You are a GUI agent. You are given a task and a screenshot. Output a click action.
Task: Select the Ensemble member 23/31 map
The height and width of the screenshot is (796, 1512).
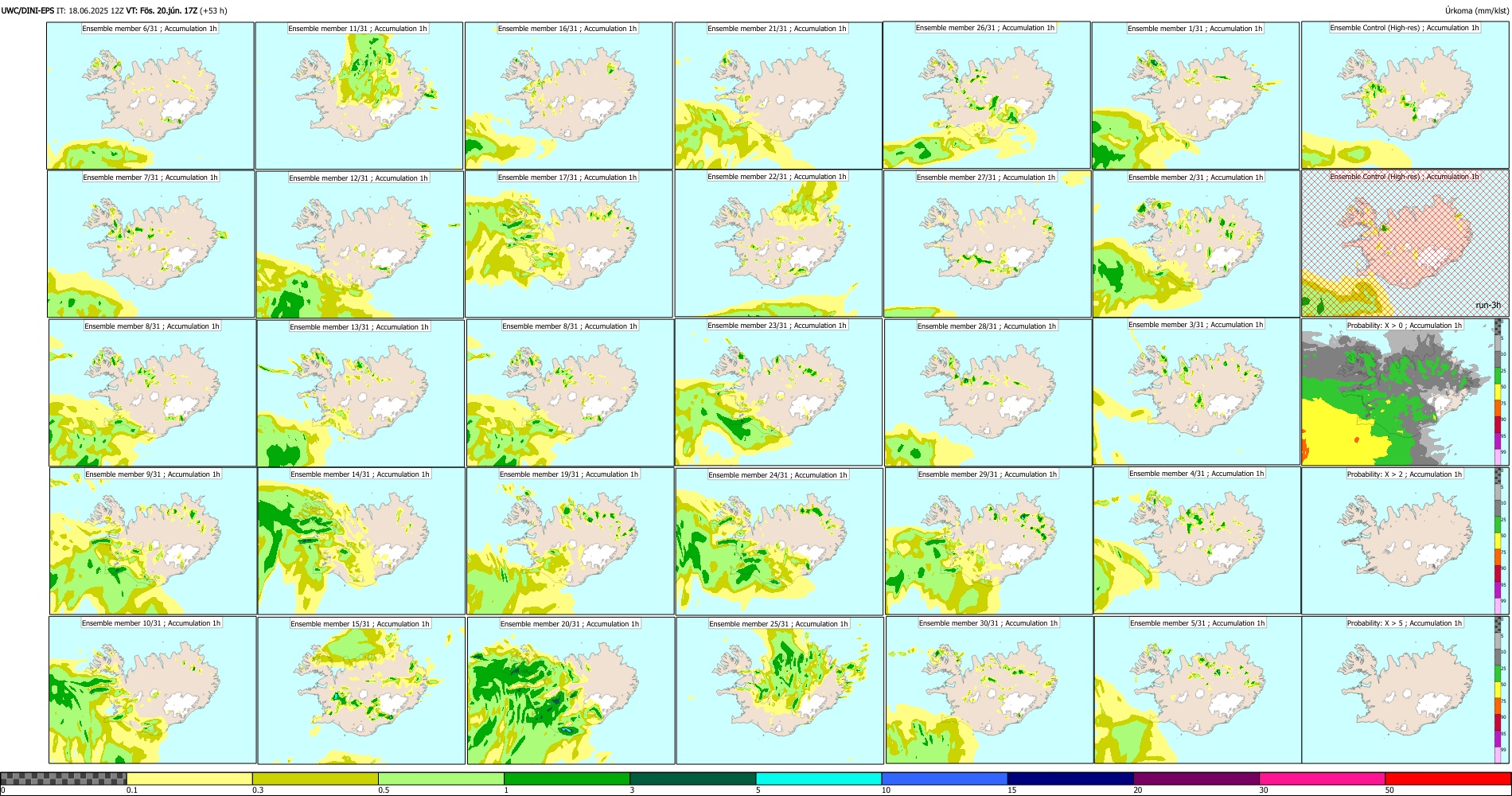pos(779,392)
